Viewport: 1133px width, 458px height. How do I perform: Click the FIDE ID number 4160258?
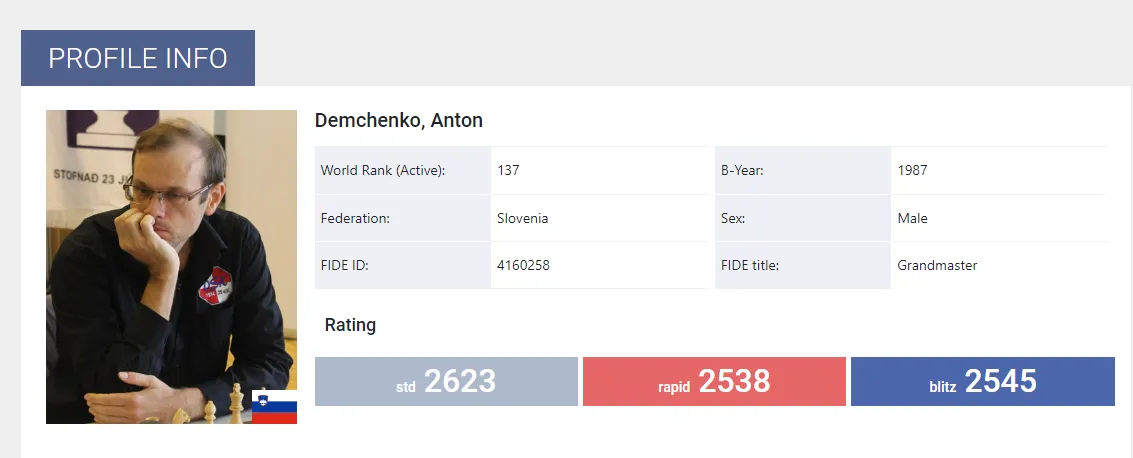coord(523,266)
